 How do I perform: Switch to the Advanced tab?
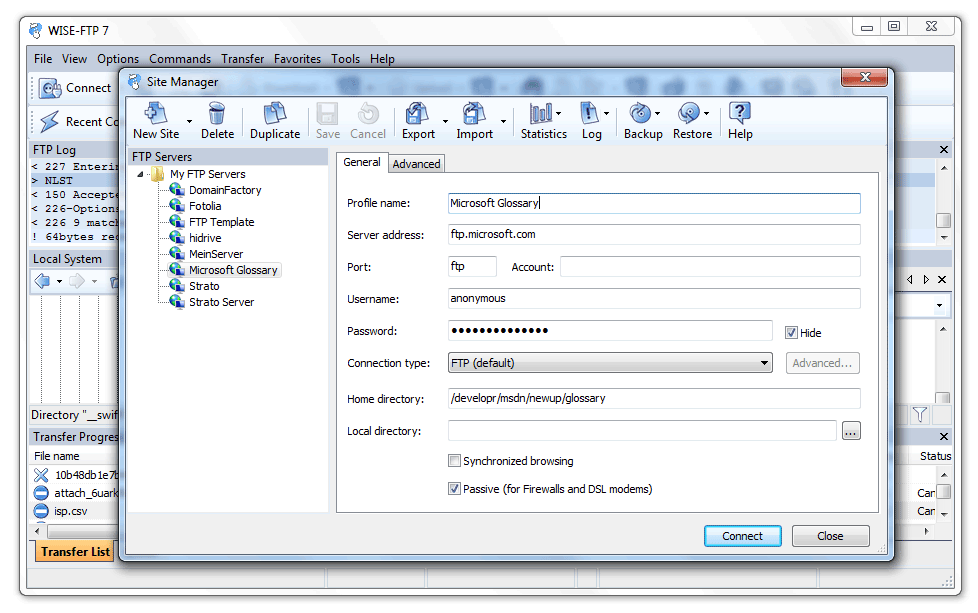416,163
